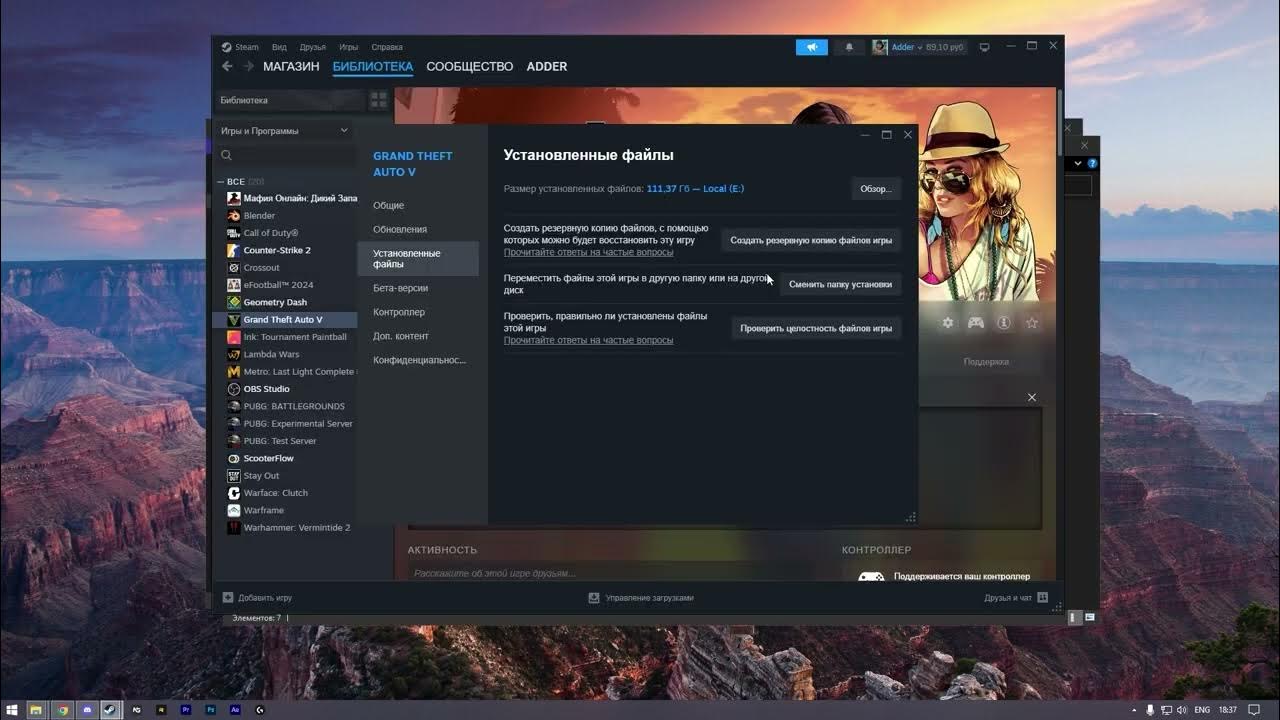Viewport: 1280px width, 720px height.
Task: Open the Справка menu
Action: pos(387,47)
